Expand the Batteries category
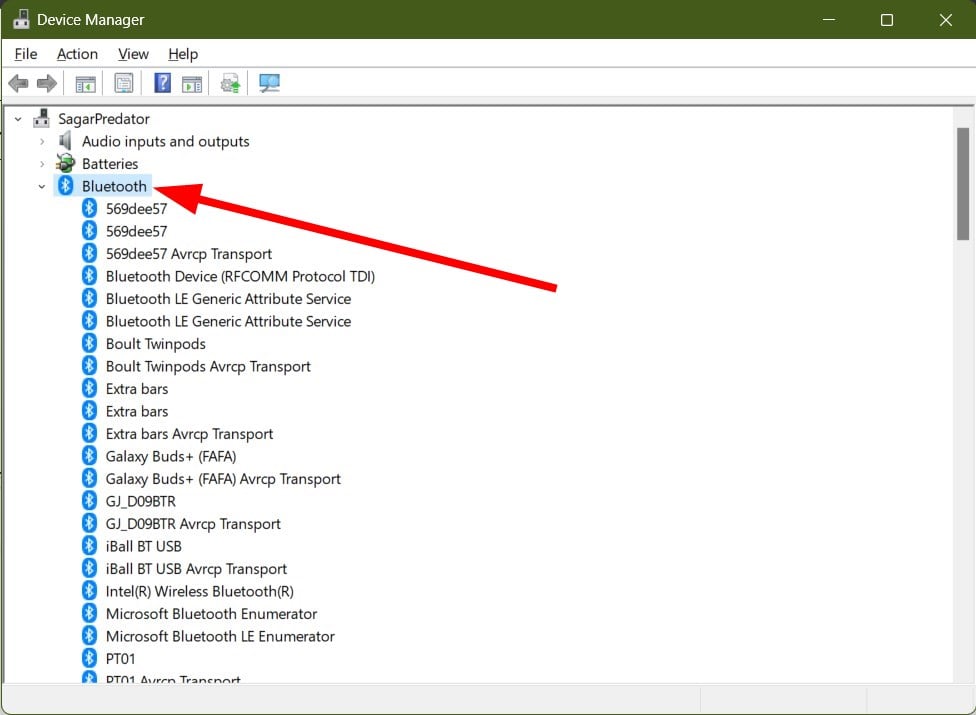976x715 pixels. coord(42,164)
